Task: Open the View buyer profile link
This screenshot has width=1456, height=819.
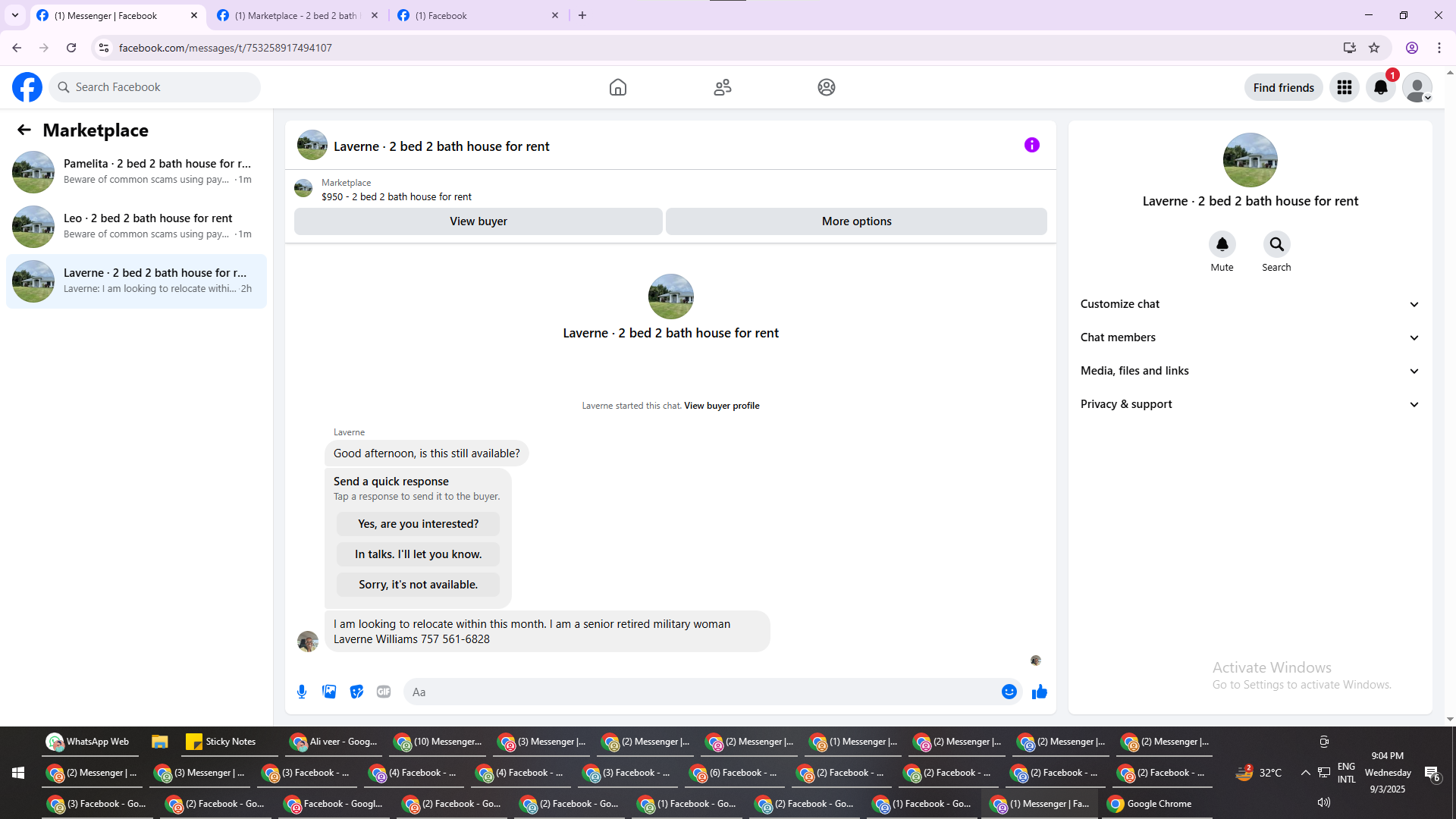Action: [x=722, y=406]
